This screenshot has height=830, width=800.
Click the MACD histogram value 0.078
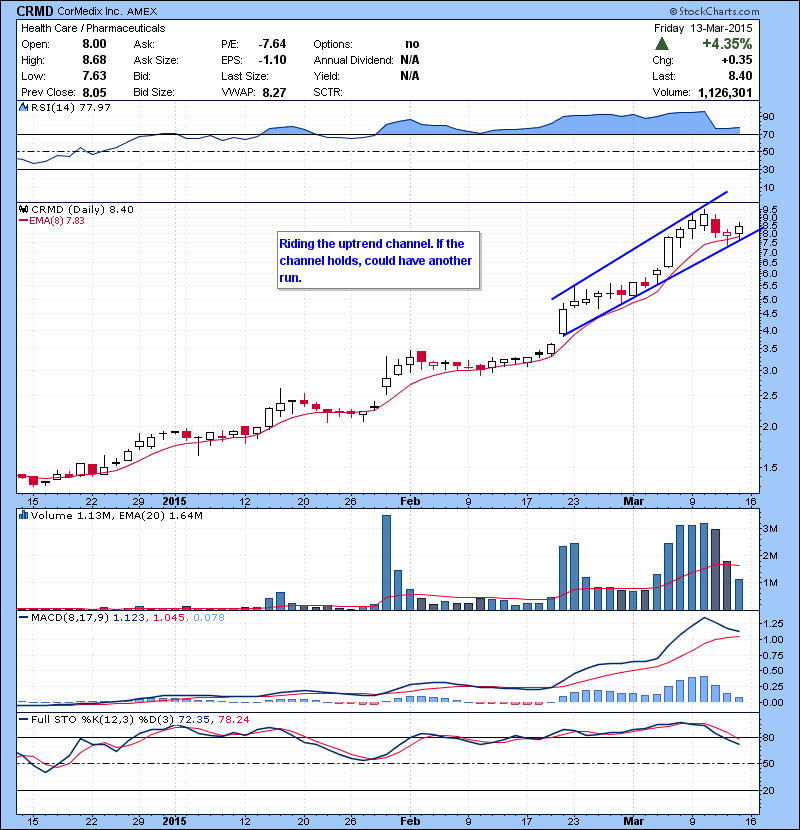click(209, 617)
